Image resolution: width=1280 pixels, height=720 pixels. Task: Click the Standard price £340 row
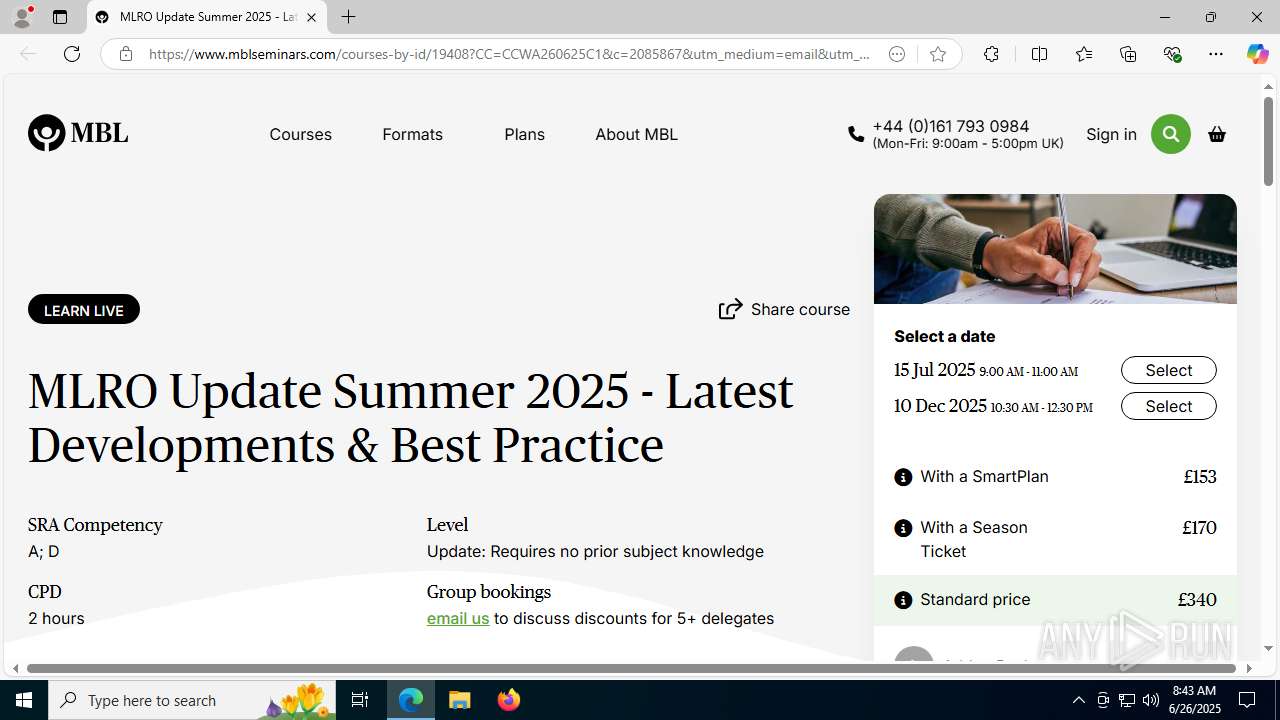point(1055,600)
